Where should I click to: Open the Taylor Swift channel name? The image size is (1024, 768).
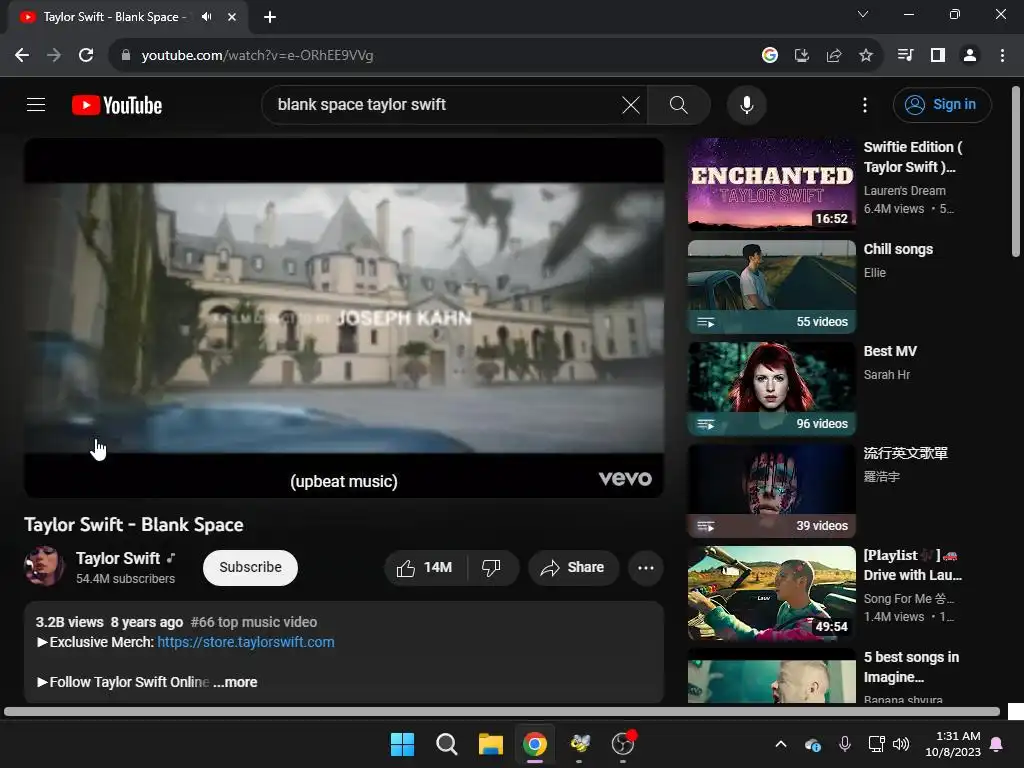point(118,558)
